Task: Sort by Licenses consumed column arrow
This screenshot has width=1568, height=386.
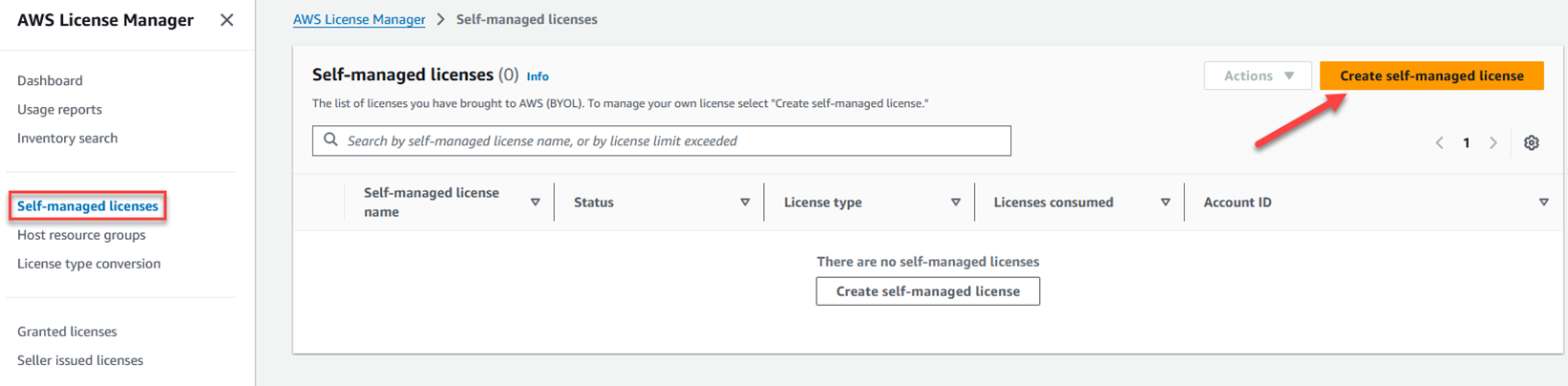Action: [1165, 203]
